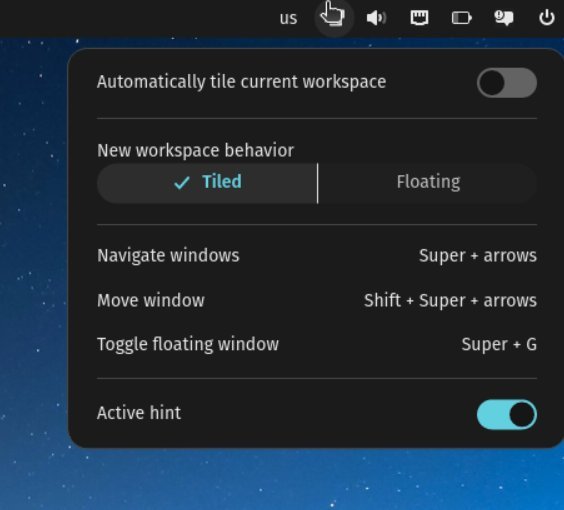Screen dimensions: 564x510
Task: Click the 'Super + G' shortcut text
Action: [x=499, y=345]
